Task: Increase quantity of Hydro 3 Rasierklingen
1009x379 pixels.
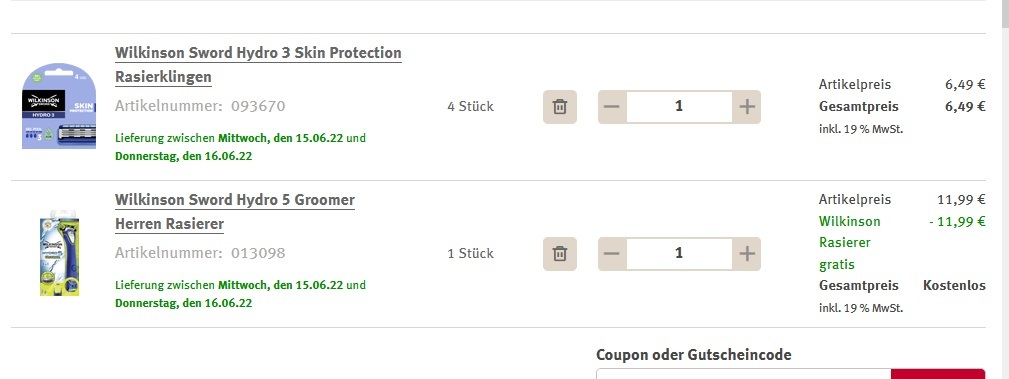Action: point(746,107)
